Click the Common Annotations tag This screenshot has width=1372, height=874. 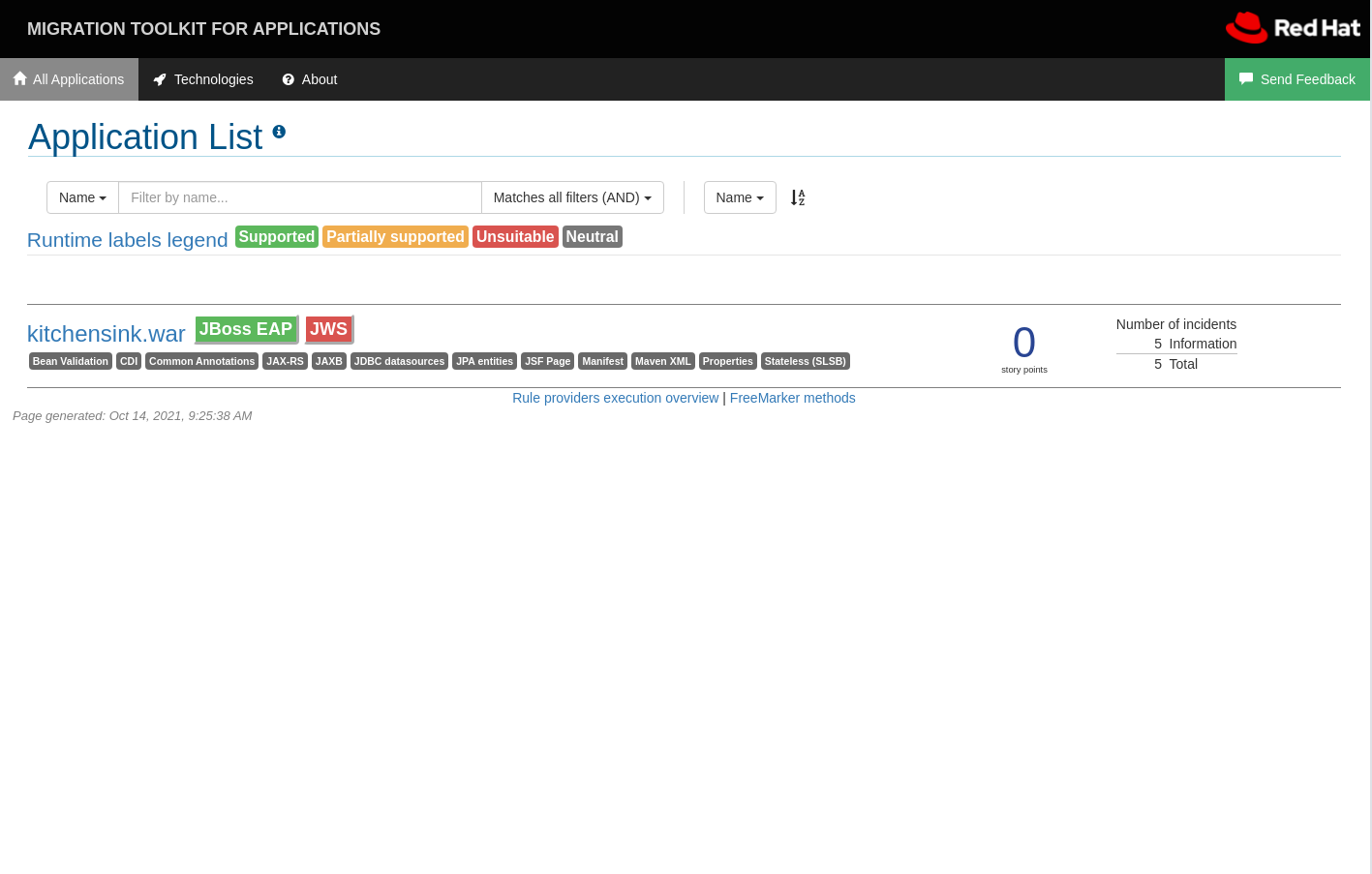(201, 361)
